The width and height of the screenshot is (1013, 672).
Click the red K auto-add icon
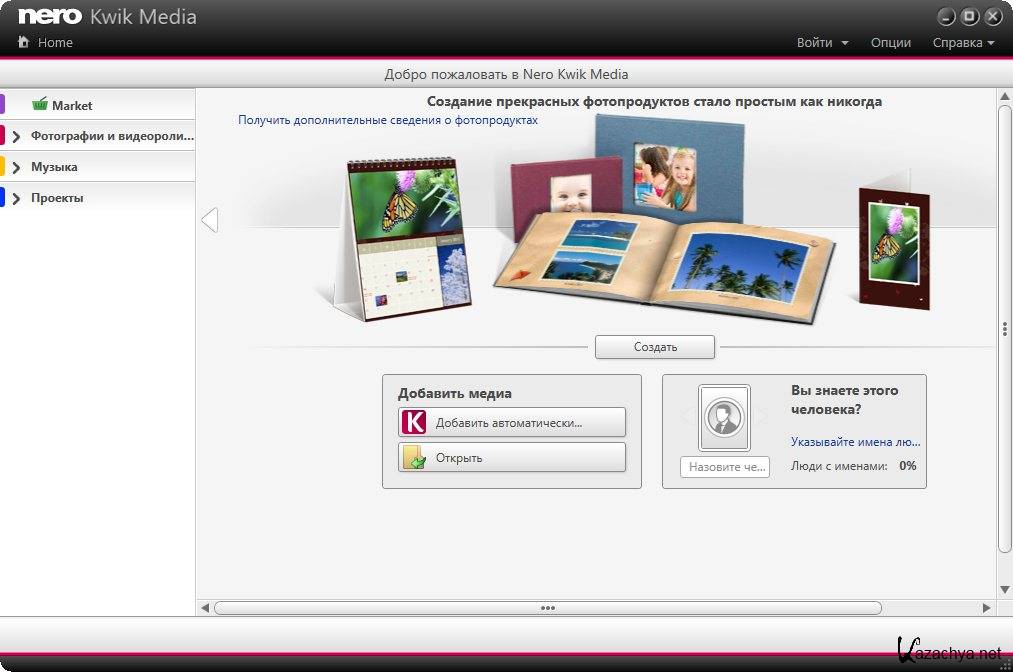pos(414,422)
